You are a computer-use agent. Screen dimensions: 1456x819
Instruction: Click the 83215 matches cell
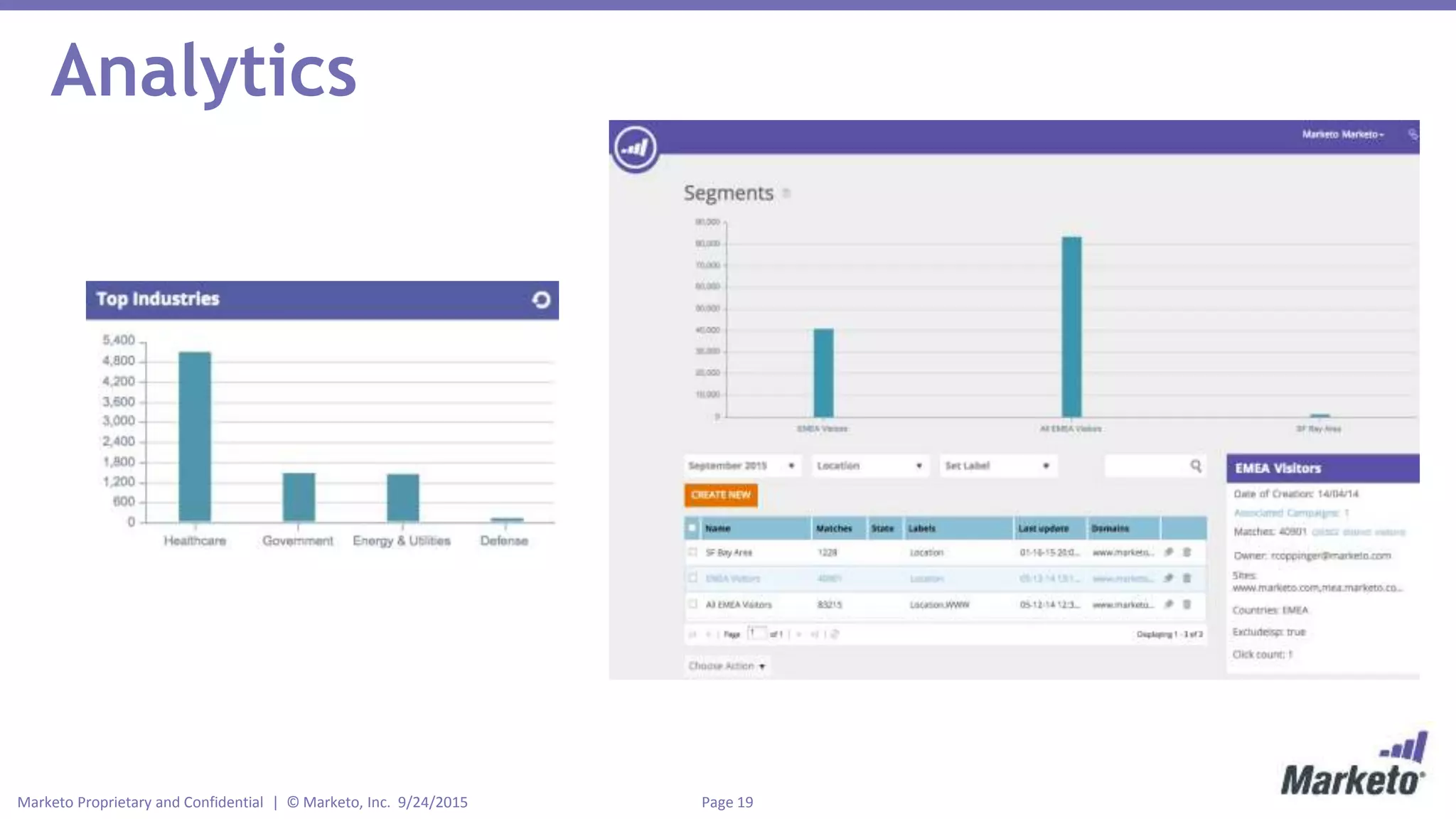pyautogui.click(x=830, y=605)
